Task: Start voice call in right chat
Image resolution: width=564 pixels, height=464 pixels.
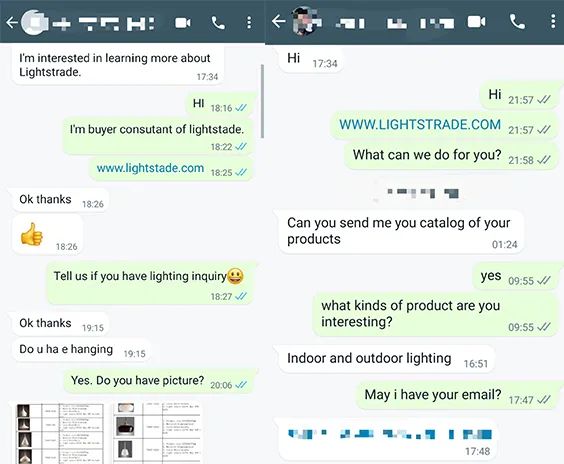Action: coord(517,22)
